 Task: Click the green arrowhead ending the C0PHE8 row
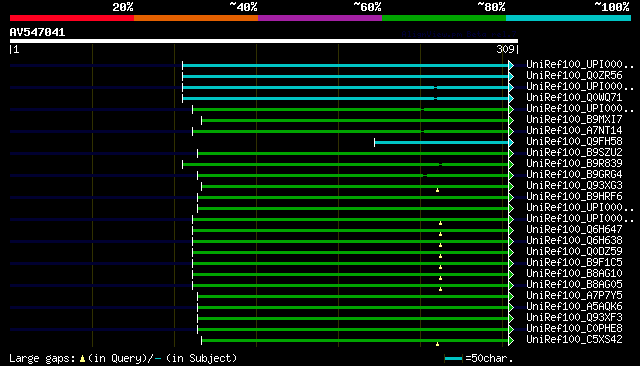511,330
